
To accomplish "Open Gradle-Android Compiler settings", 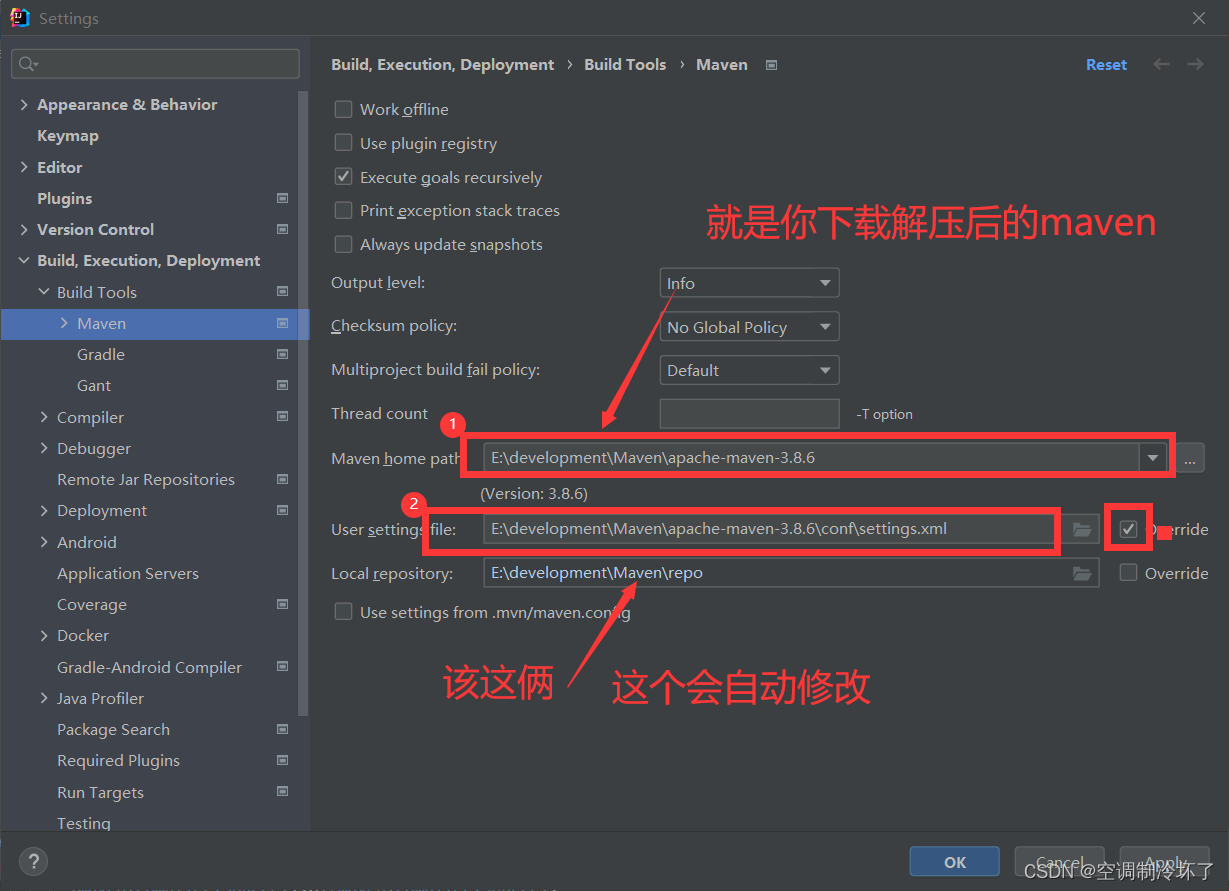I will (149, 667).
